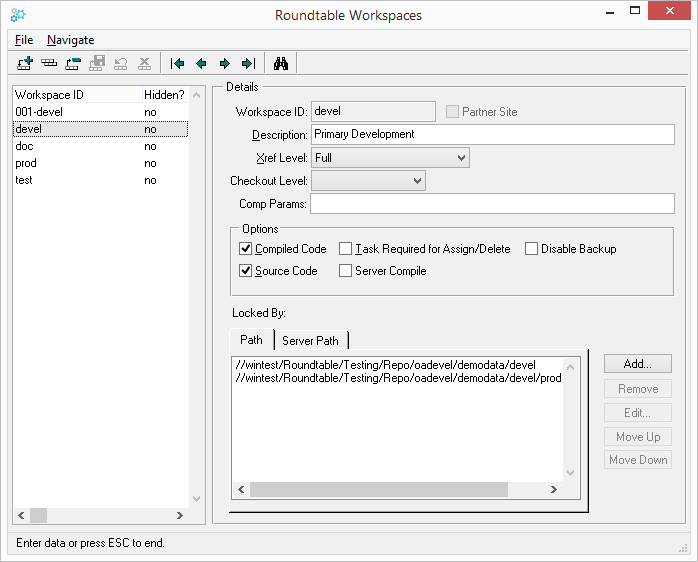Click path list scroll up arrow
Viewport: 698px width, 562px height.
[x=570, y=367]
